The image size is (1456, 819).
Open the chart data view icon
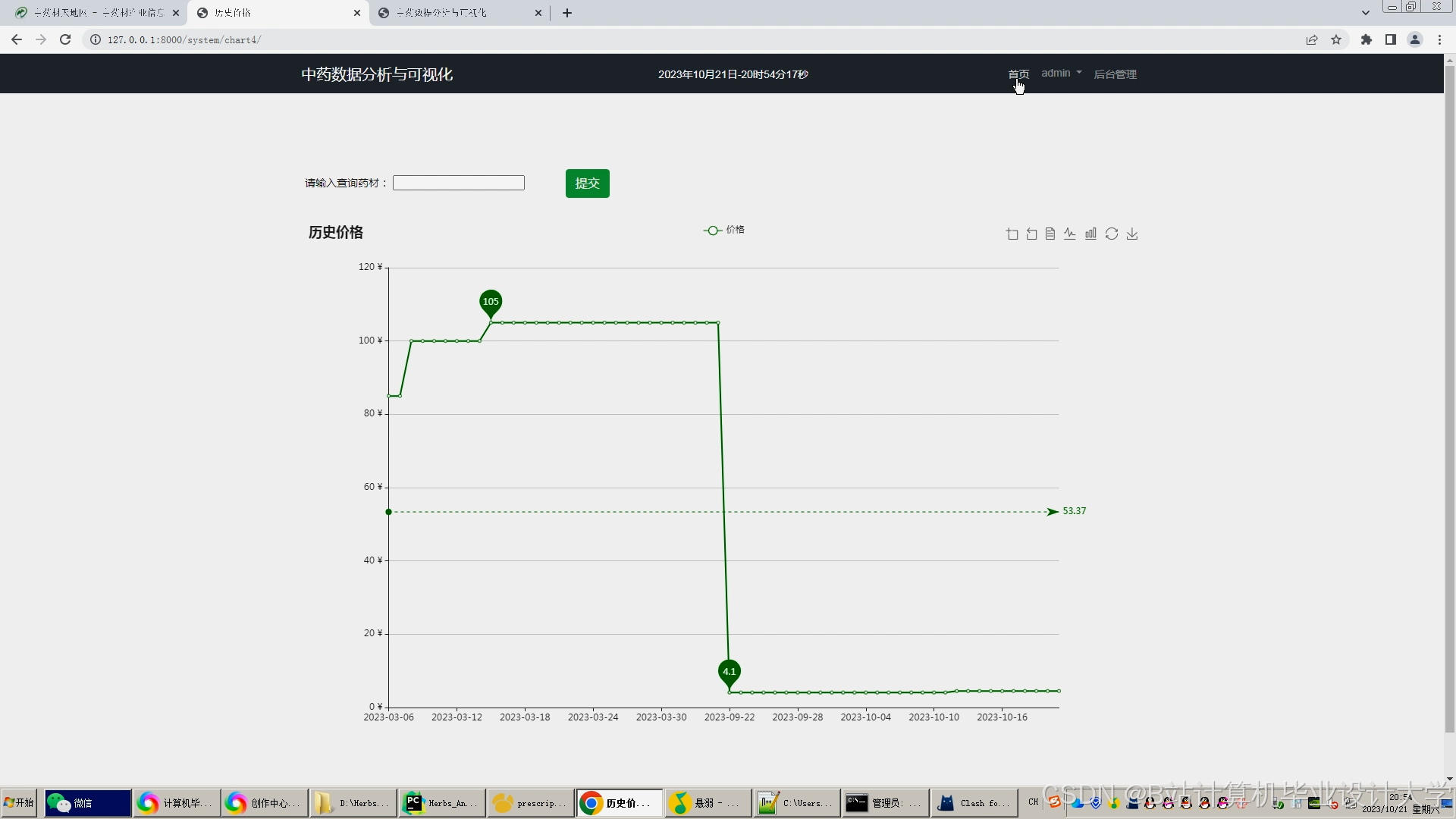pos(1050,234)
